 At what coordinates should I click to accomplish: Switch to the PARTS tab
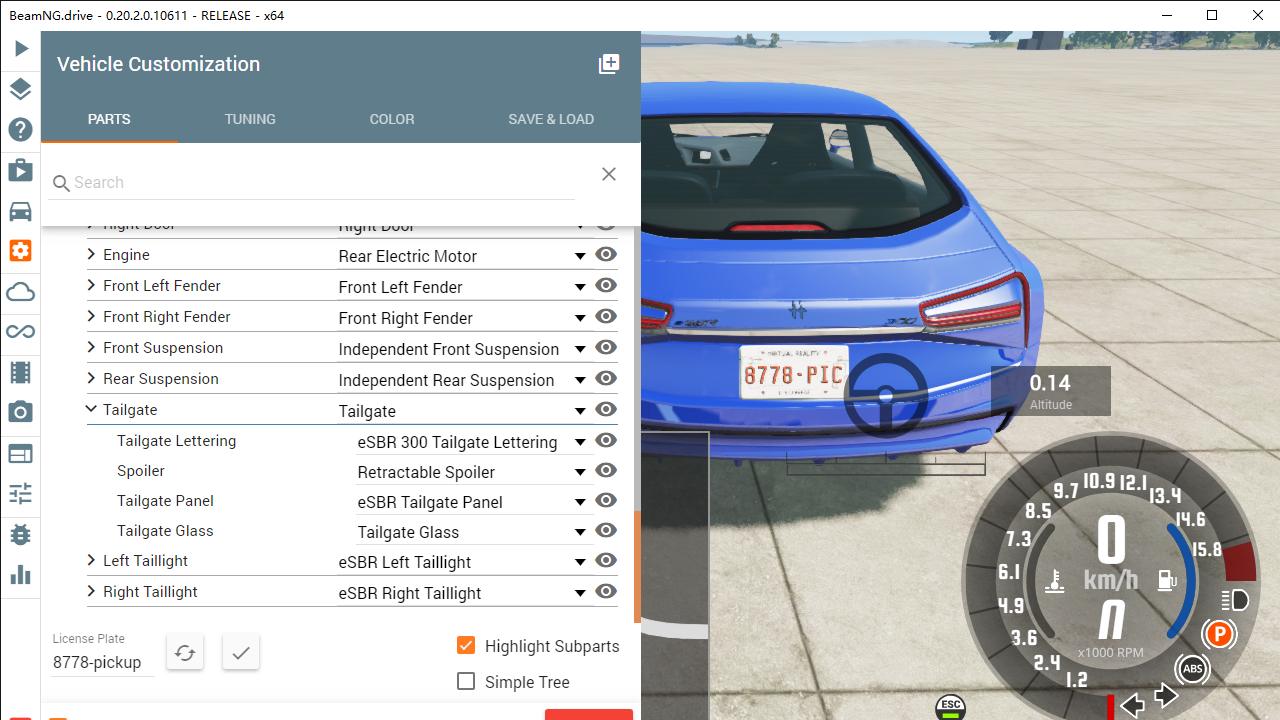pyautogui.click(x=109, y=119)
